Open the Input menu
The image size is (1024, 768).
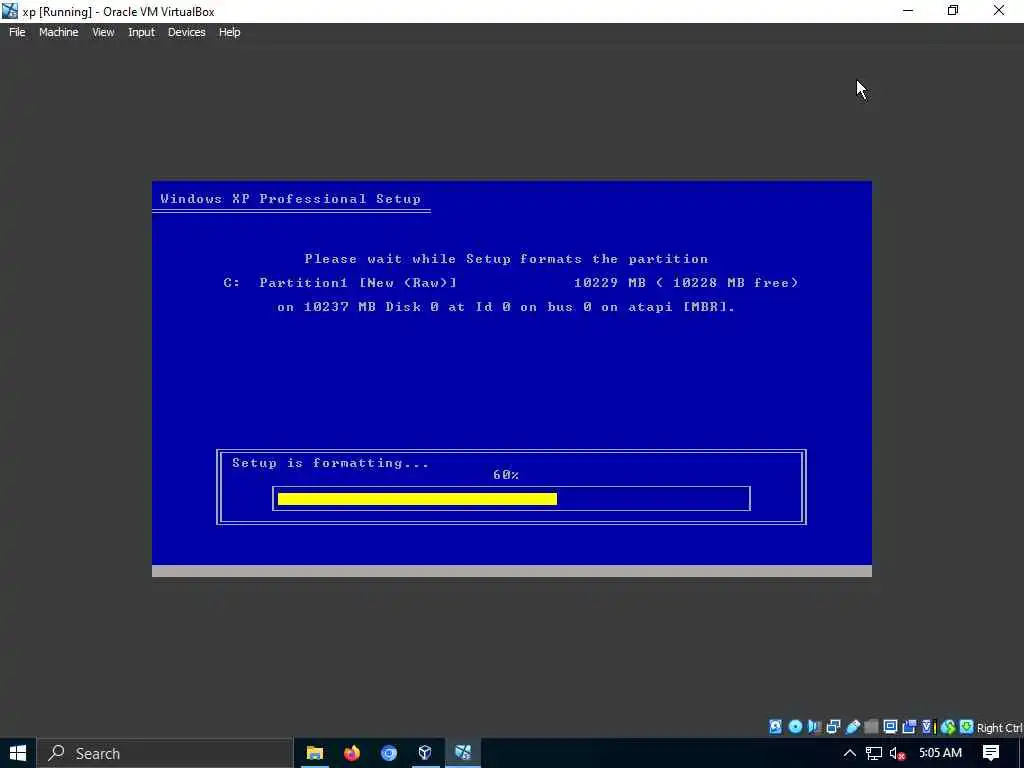(x=141, y=32)
